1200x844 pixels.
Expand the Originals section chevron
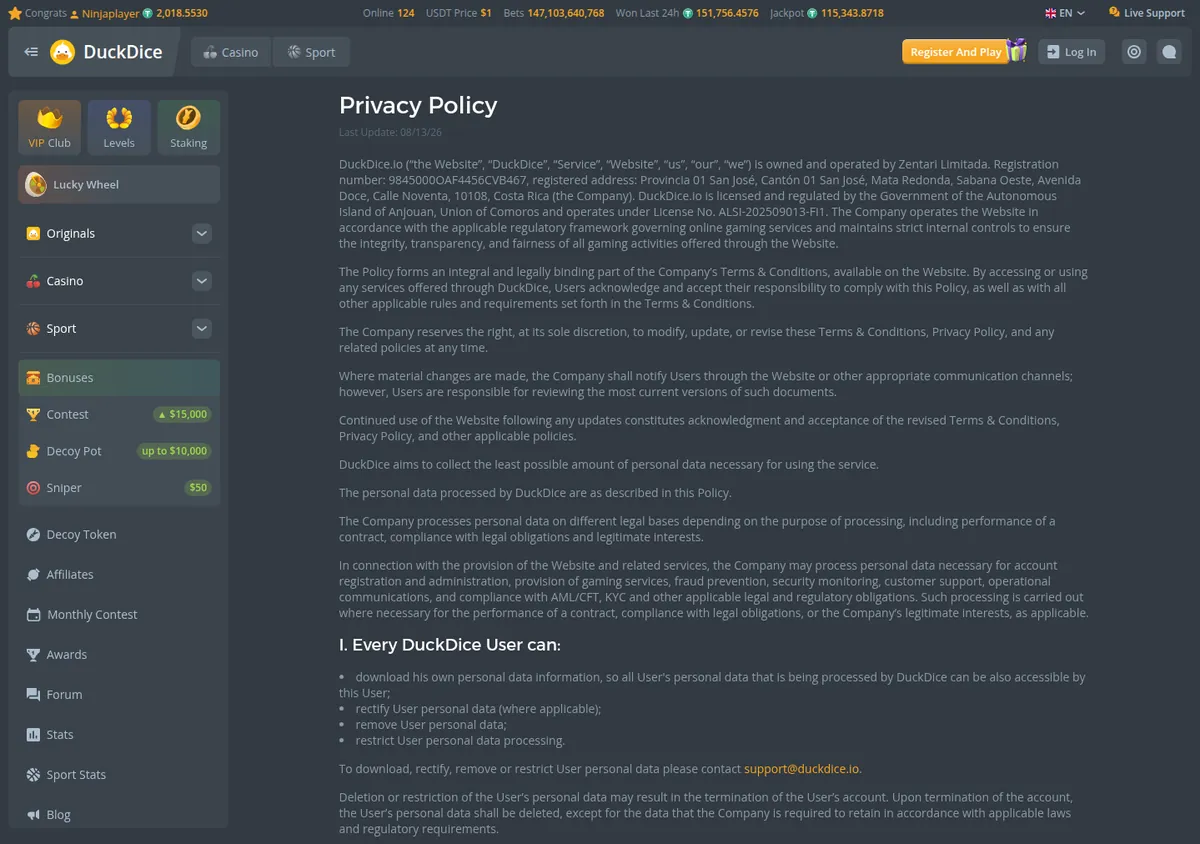tap(202, 233)
